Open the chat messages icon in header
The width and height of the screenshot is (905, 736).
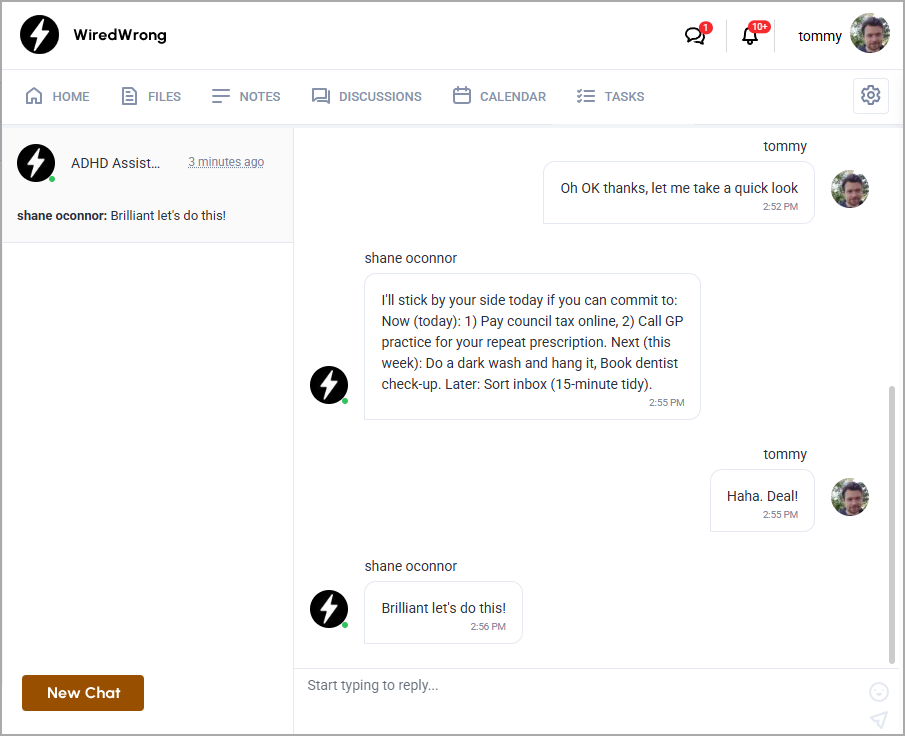[695, 36]
